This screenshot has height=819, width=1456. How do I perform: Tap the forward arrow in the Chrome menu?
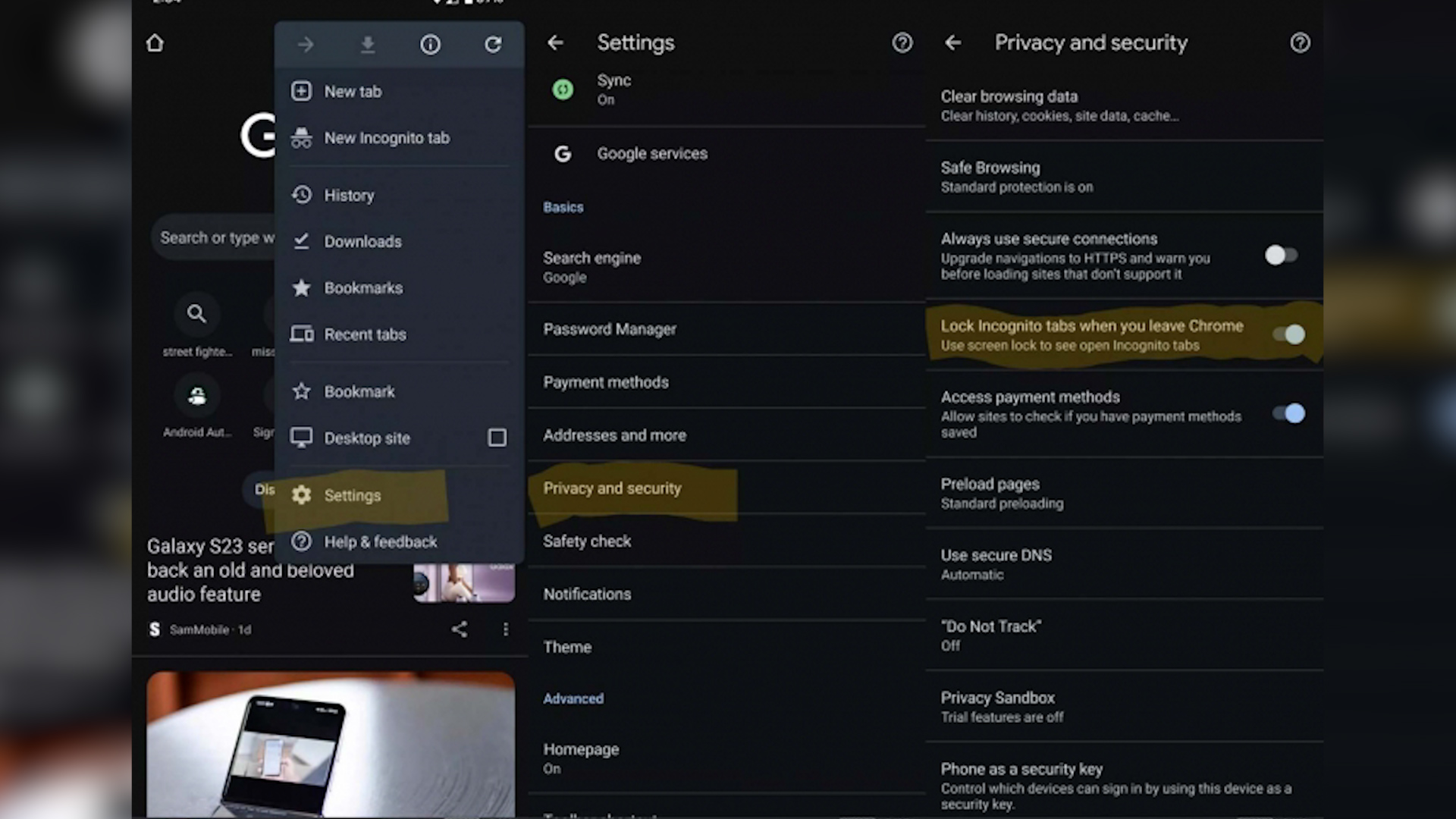pyautogui.click(x=306, y=45)
